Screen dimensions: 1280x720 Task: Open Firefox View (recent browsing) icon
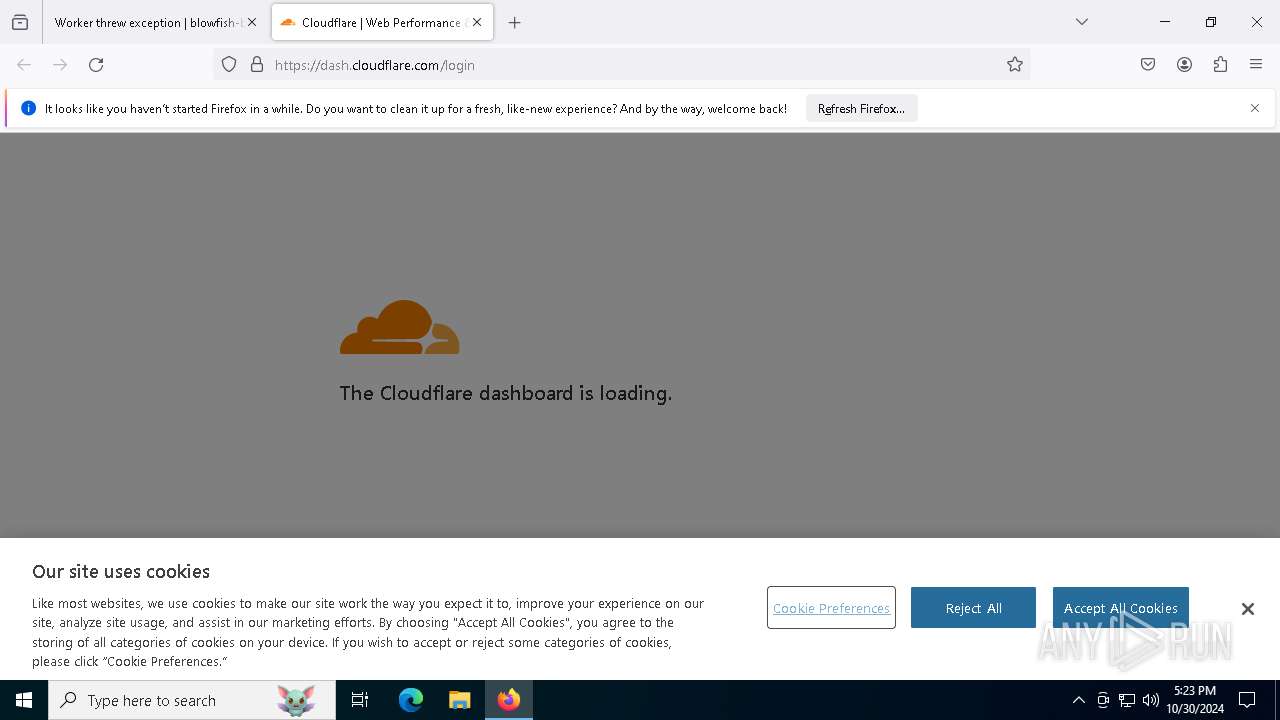(x=20, y=22)
